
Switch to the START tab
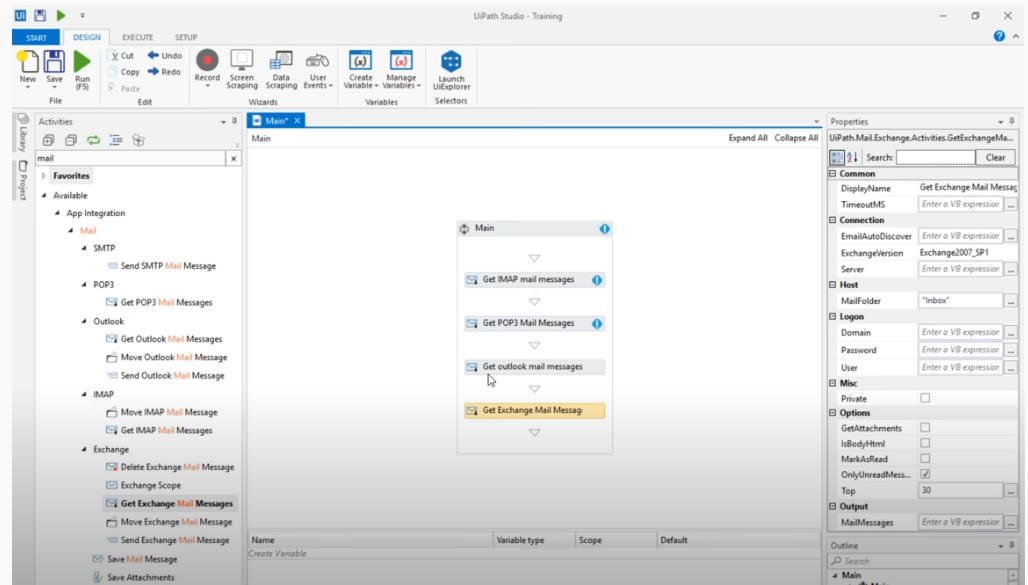point(36,37)
